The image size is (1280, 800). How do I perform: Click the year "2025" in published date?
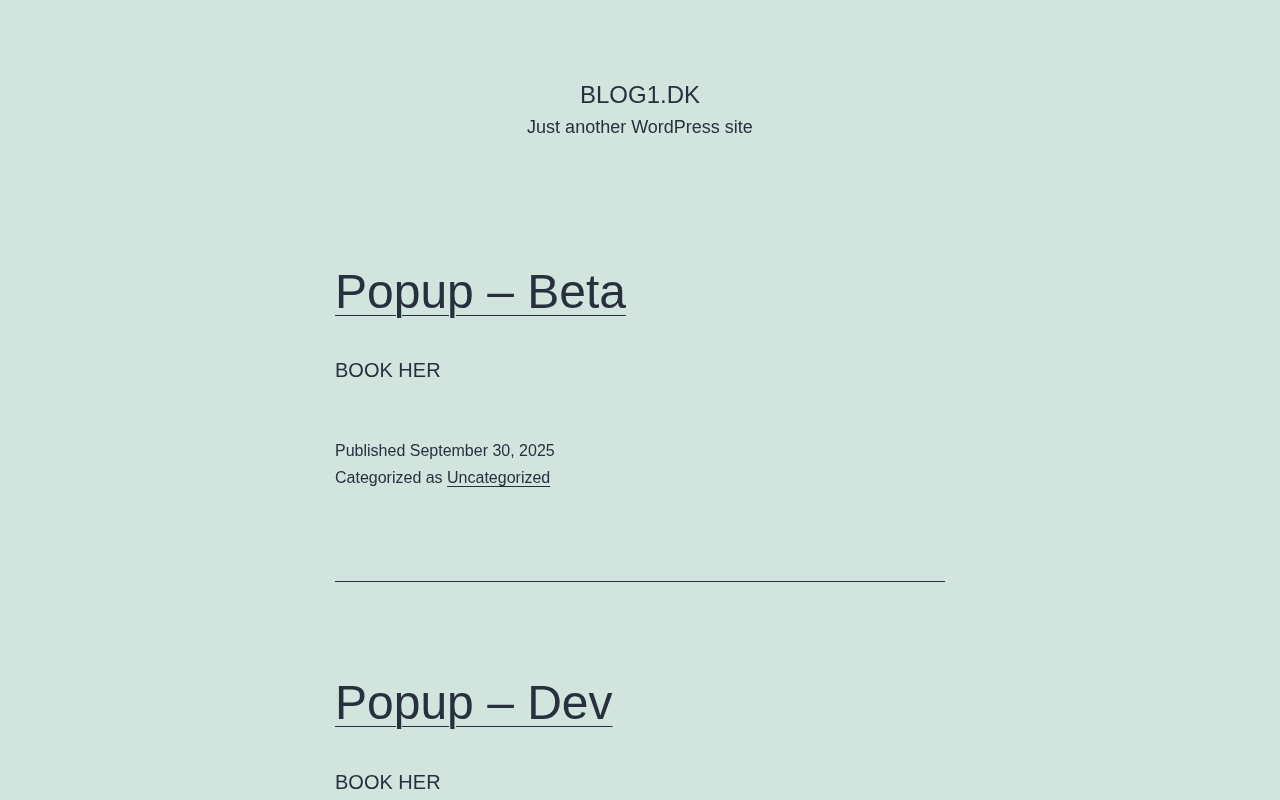(536, 451)
